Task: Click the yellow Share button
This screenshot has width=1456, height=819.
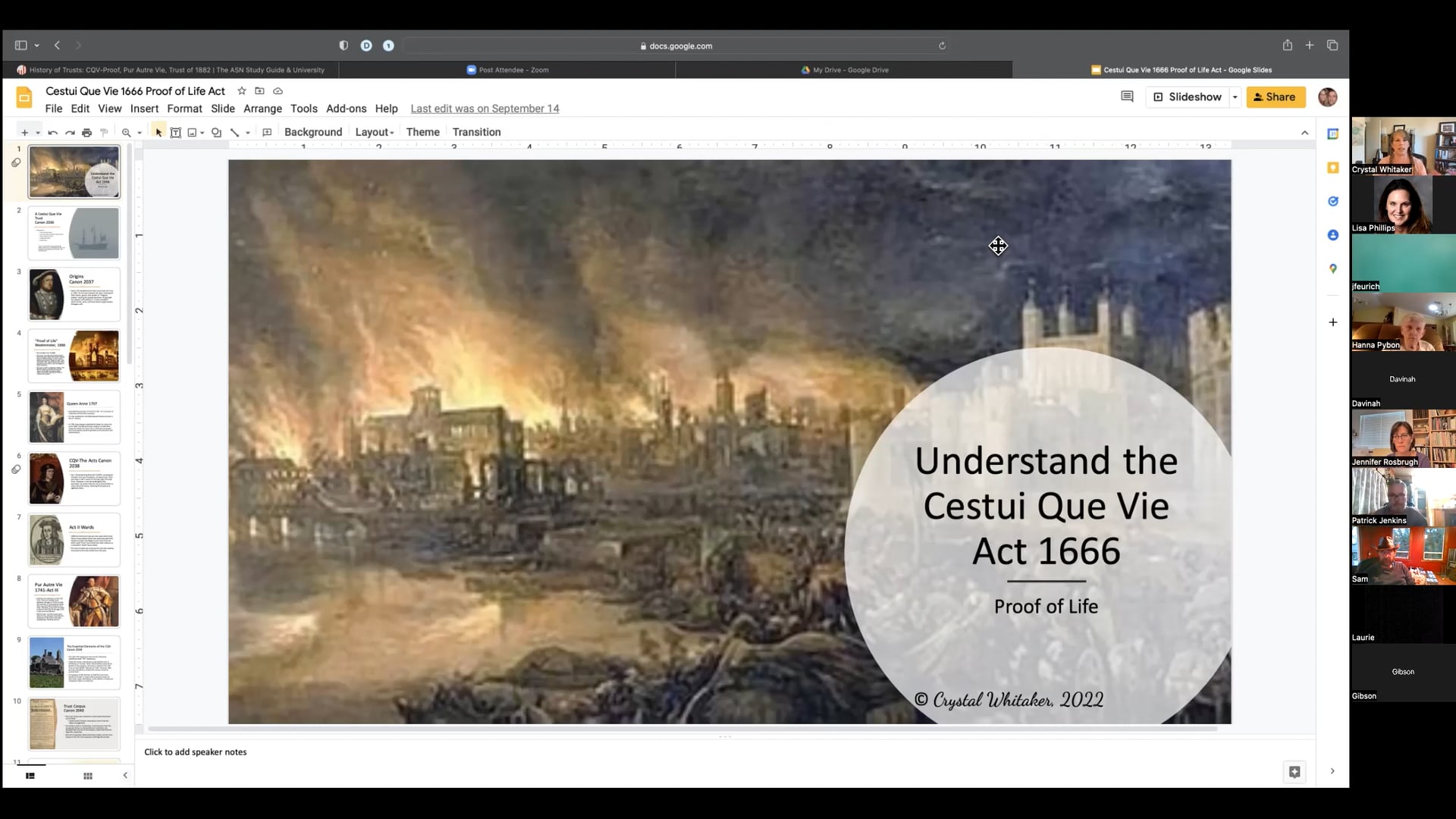Action: click(1276, 97)
